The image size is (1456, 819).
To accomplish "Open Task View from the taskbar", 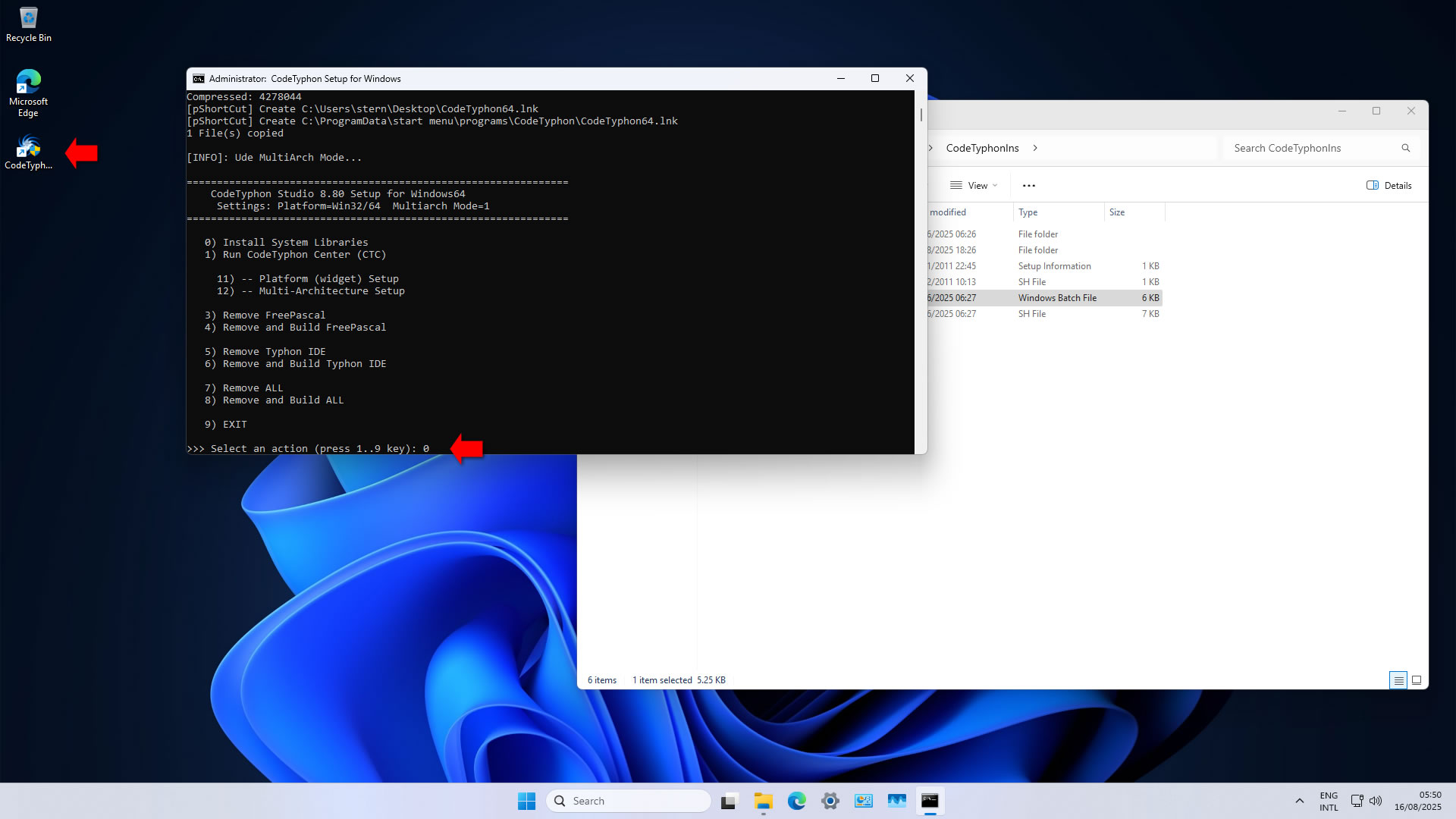I will pos(730,801).
